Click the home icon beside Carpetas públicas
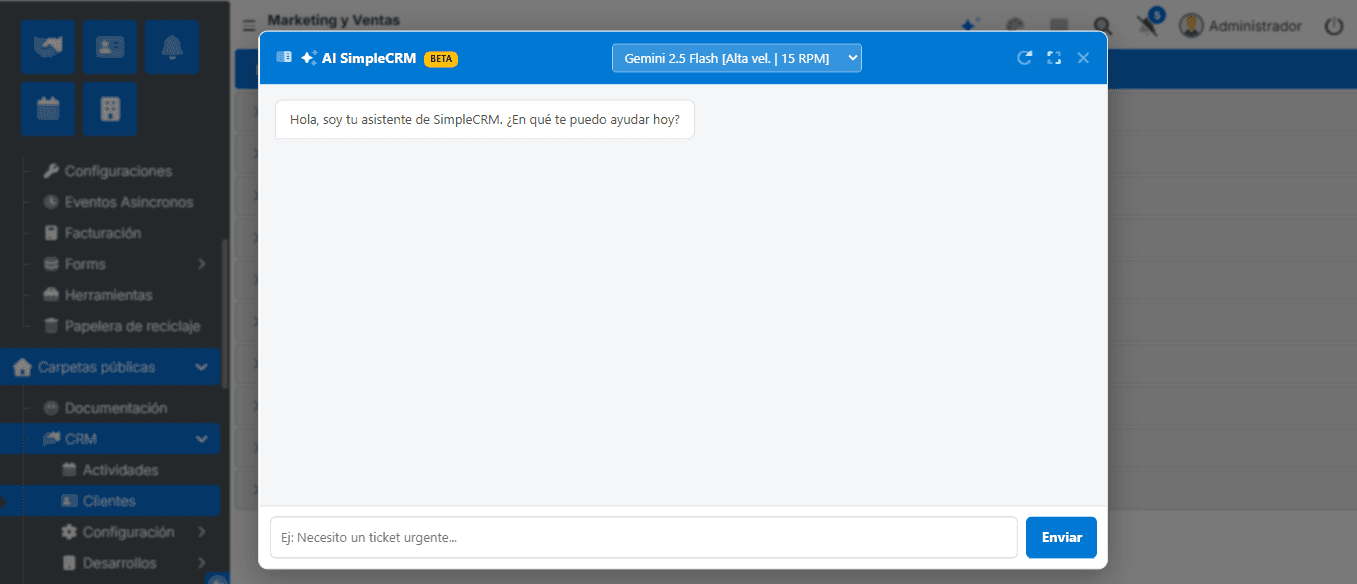Image resolution: width=1357 pixels, height=584 pixels. click(22, 367)
